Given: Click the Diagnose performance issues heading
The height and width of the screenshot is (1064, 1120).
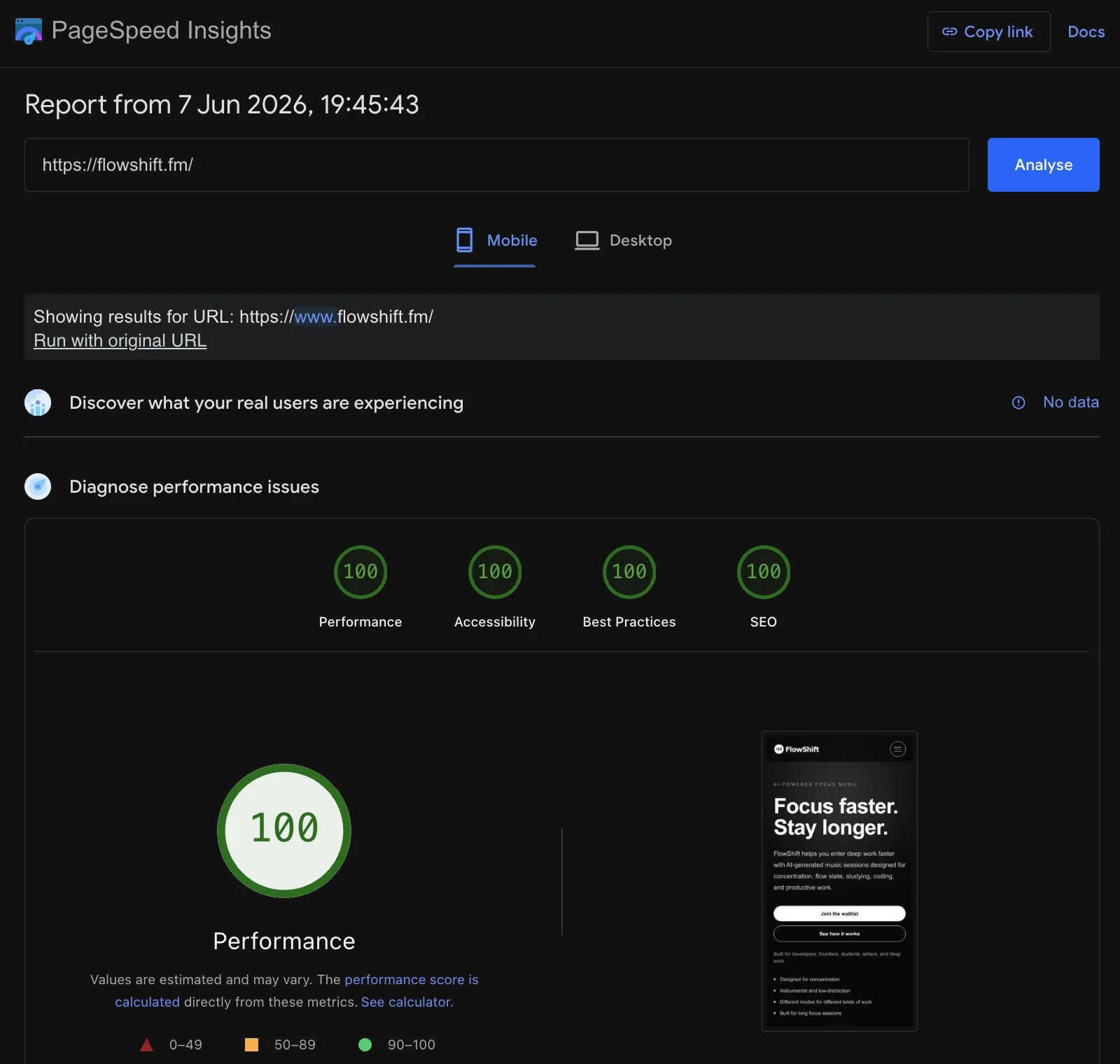Looking at the screenshot, I should coord(194,486).
